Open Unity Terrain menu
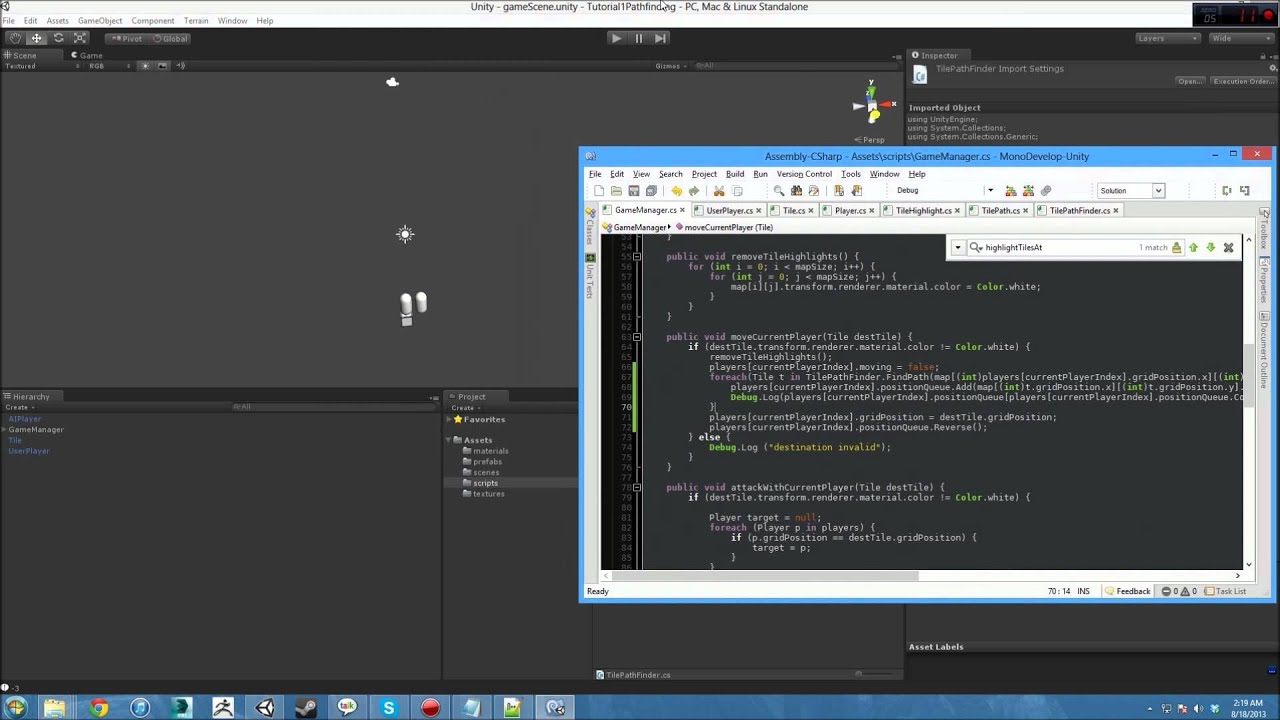 tap(196, 20)
